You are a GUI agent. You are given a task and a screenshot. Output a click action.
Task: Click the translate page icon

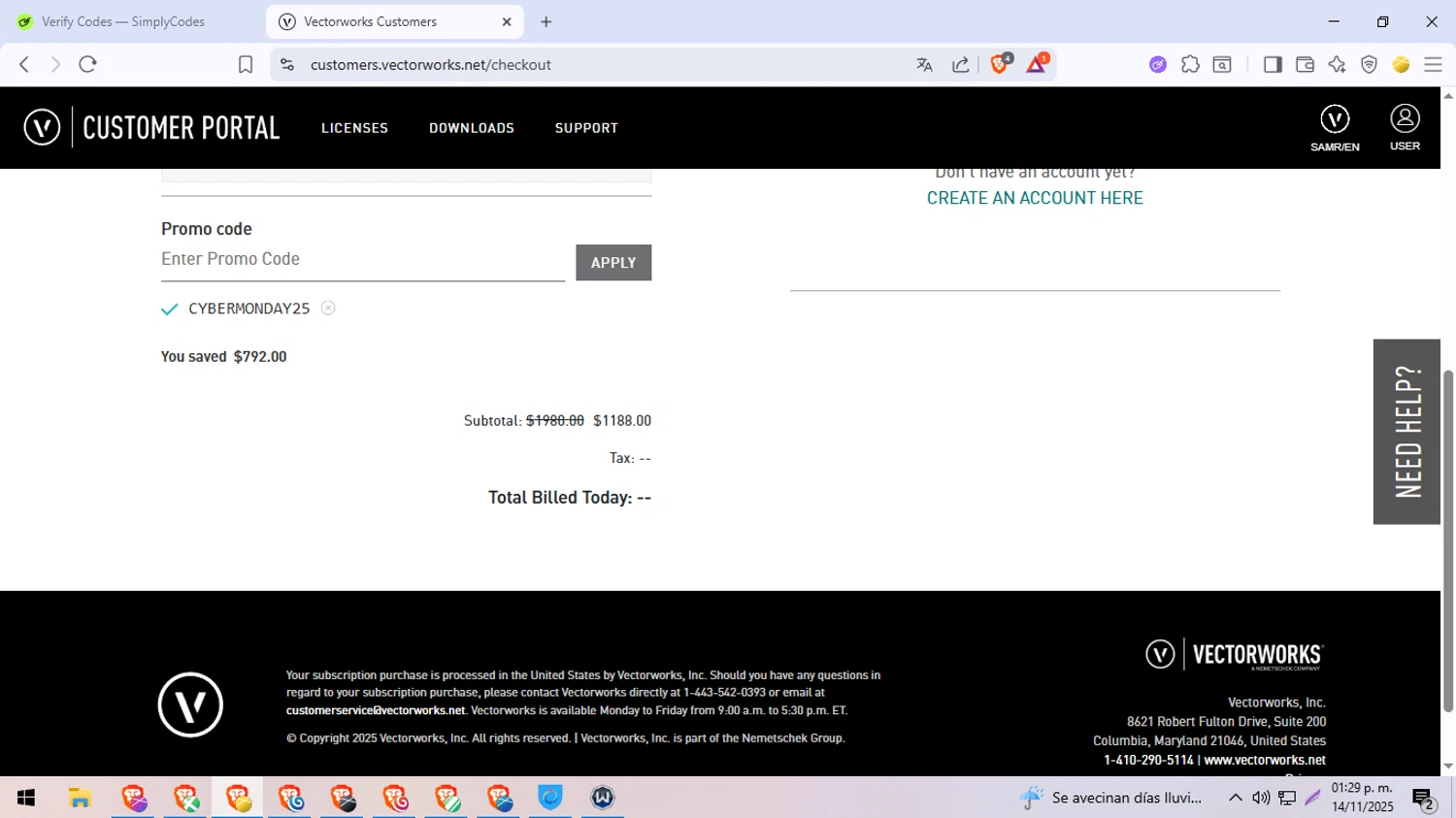tap(924, 64)
